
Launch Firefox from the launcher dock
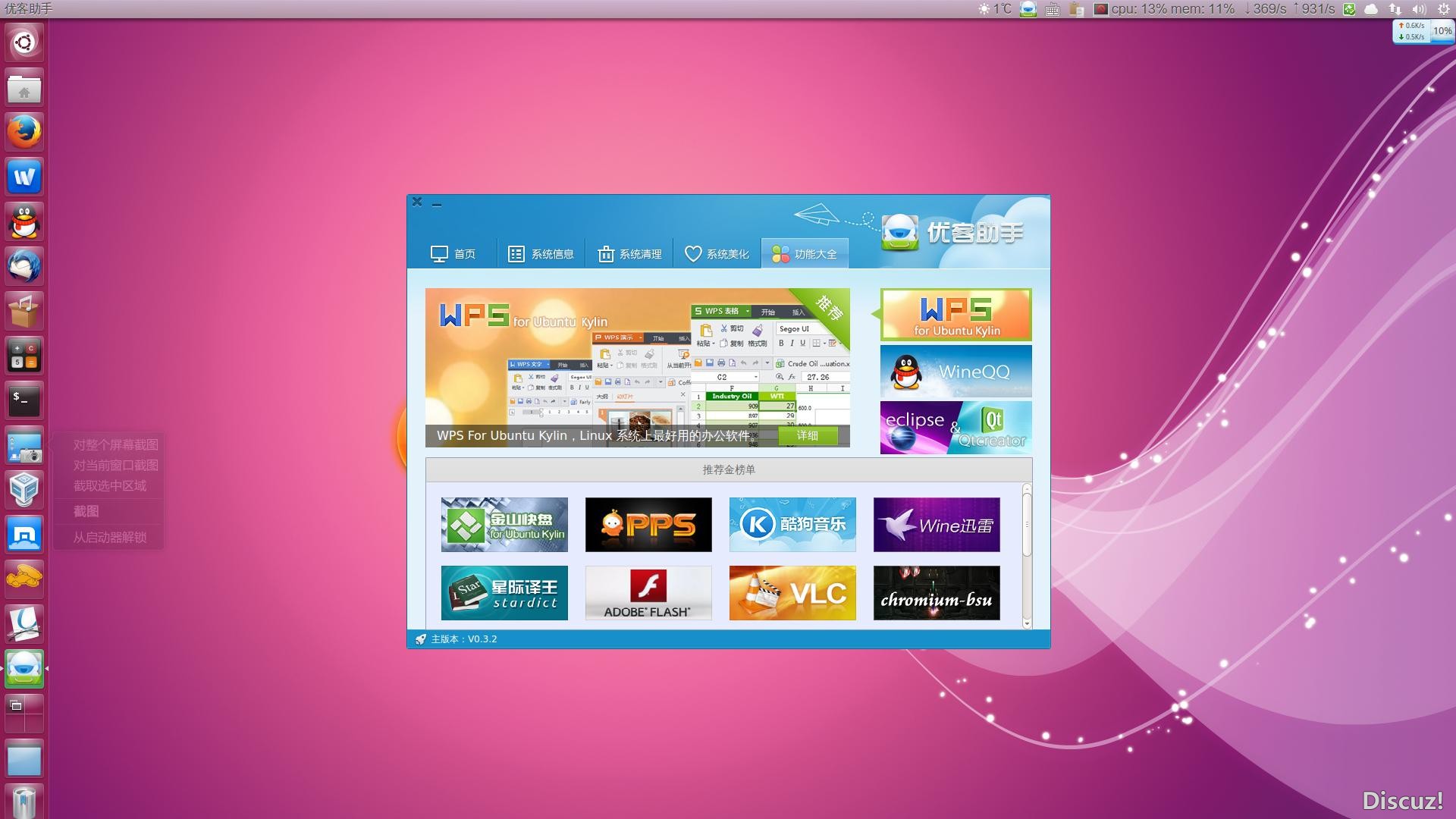24,132
